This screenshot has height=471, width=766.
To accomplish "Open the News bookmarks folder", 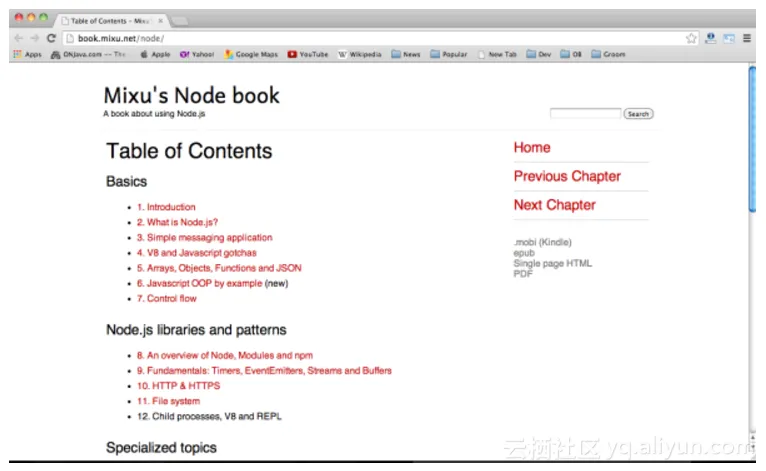I will pyautogui.click(x=406, y=54).
